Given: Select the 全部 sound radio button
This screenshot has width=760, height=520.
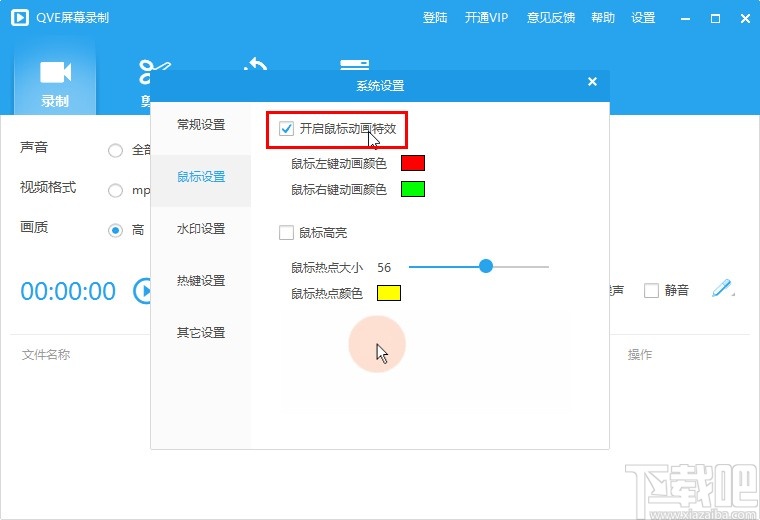Looking at the screenshot, I should click(115, 151).
